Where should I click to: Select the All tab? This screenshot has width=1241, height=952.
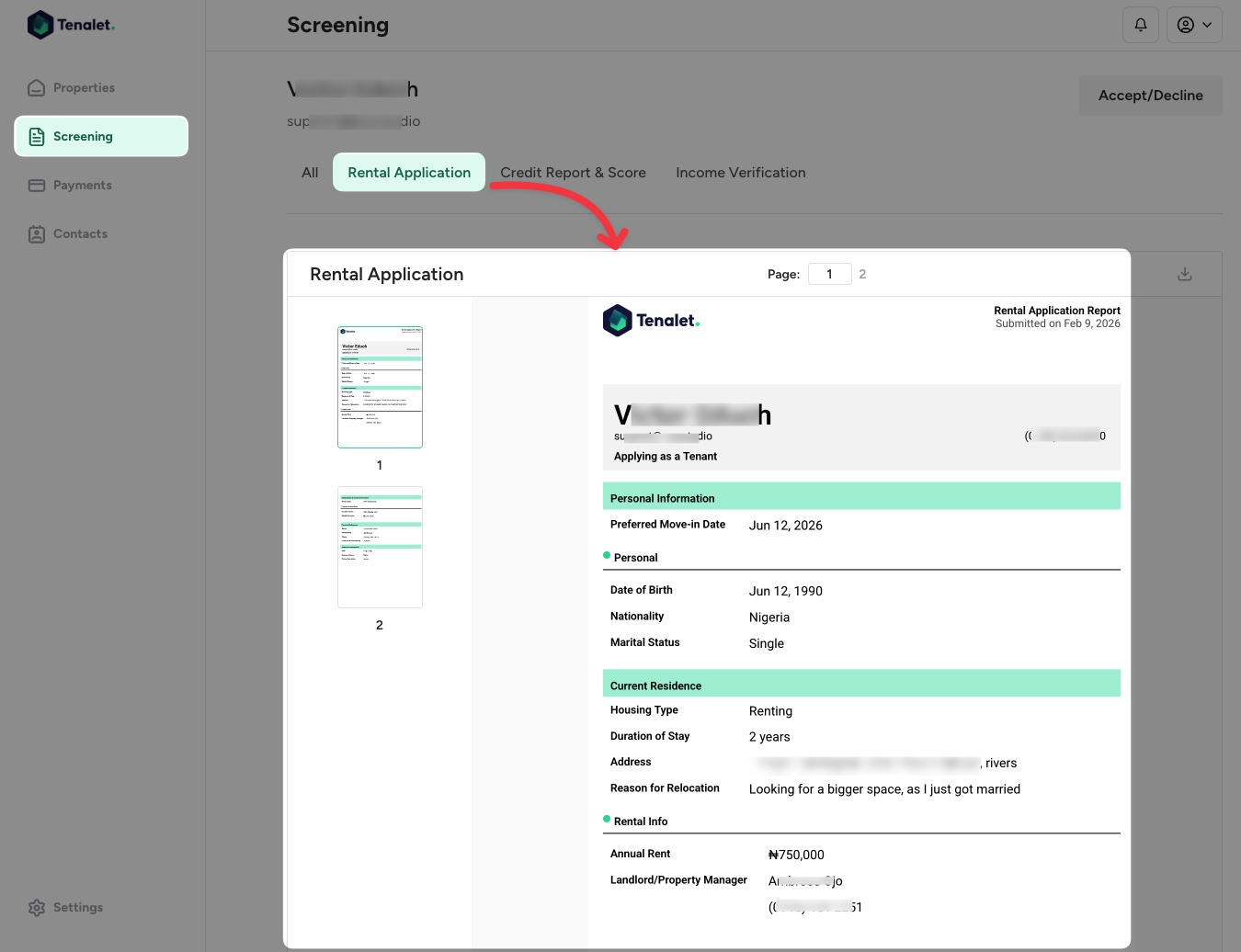(310, 172)
